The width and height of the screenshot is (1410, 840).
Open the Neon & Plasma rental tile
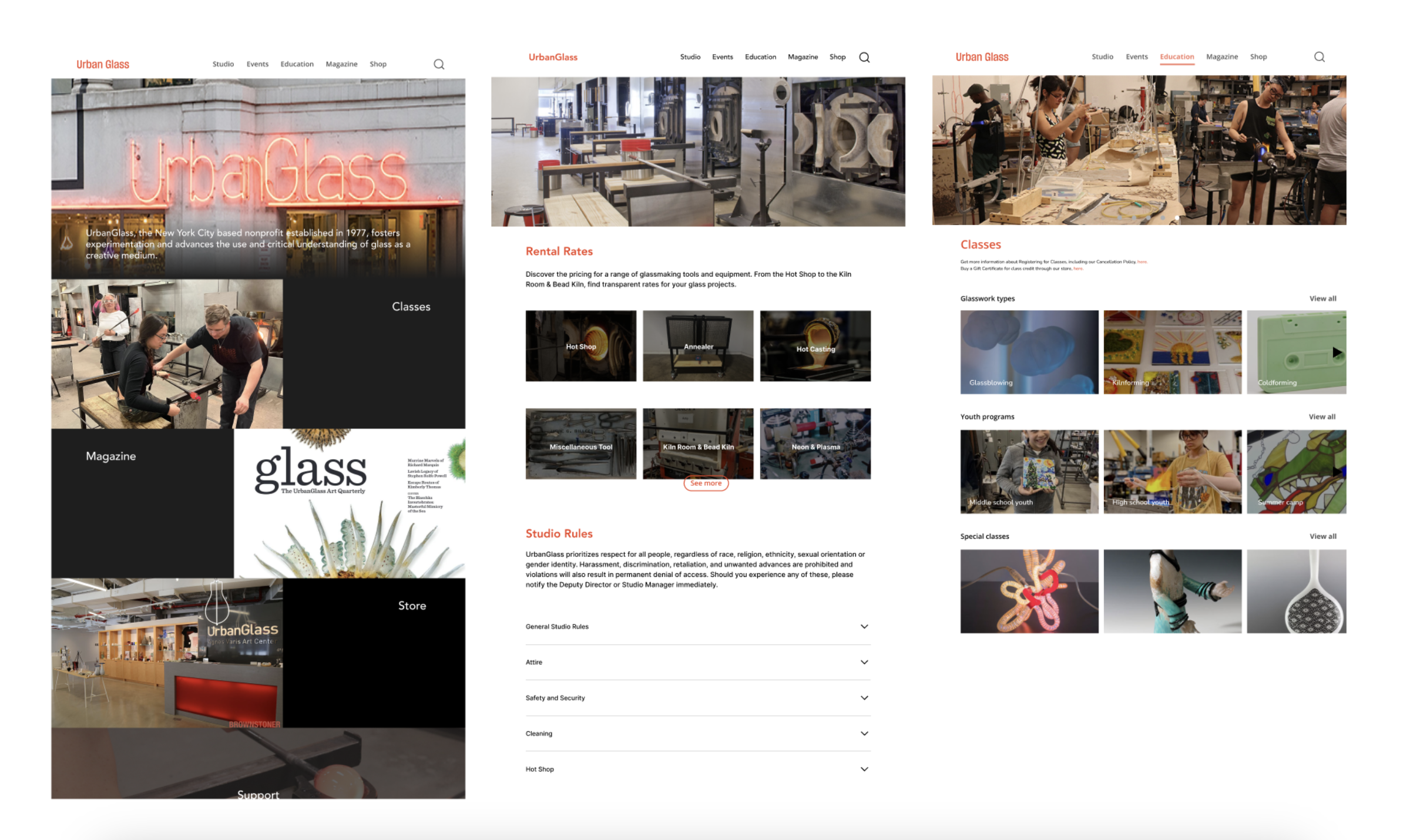815,443
